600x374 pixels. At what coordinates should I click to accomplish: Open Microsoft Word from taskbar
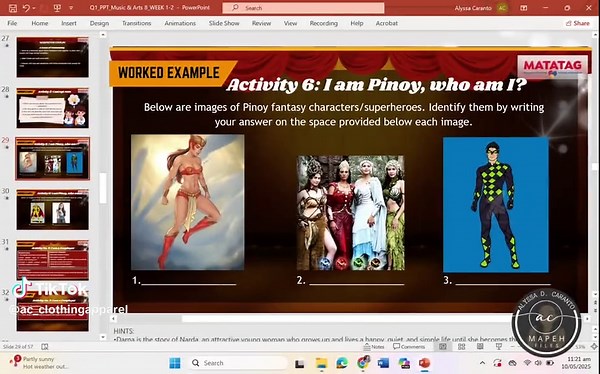point(383,363)
